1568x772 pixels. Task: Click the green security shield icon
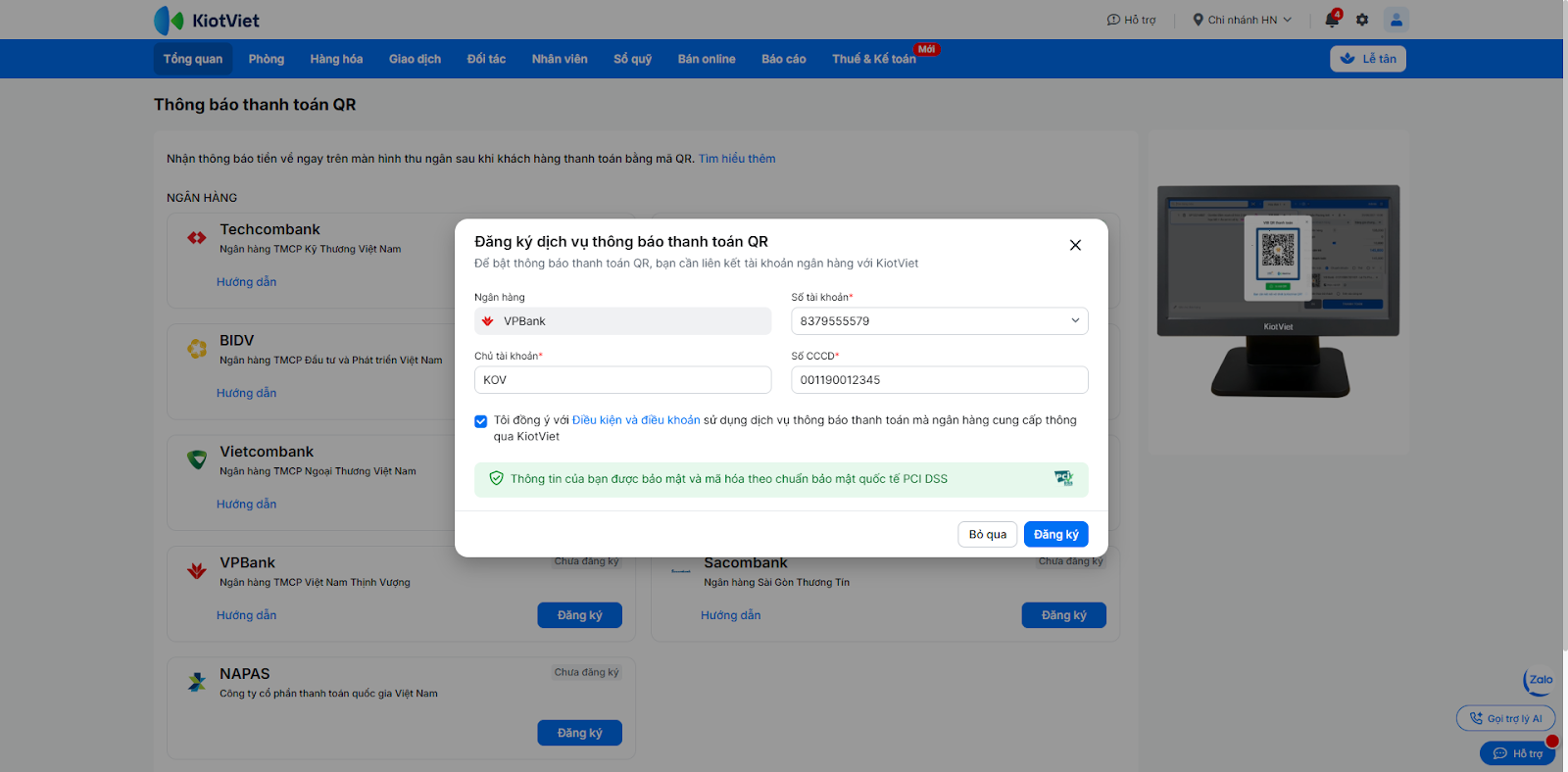[x=496, y=478]
